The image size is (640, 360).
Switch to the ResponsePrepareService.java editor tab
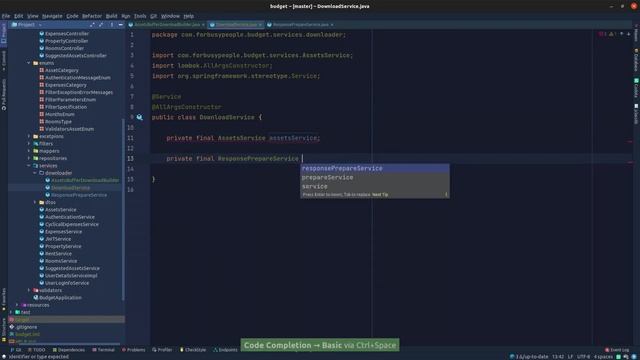[300, 24]
